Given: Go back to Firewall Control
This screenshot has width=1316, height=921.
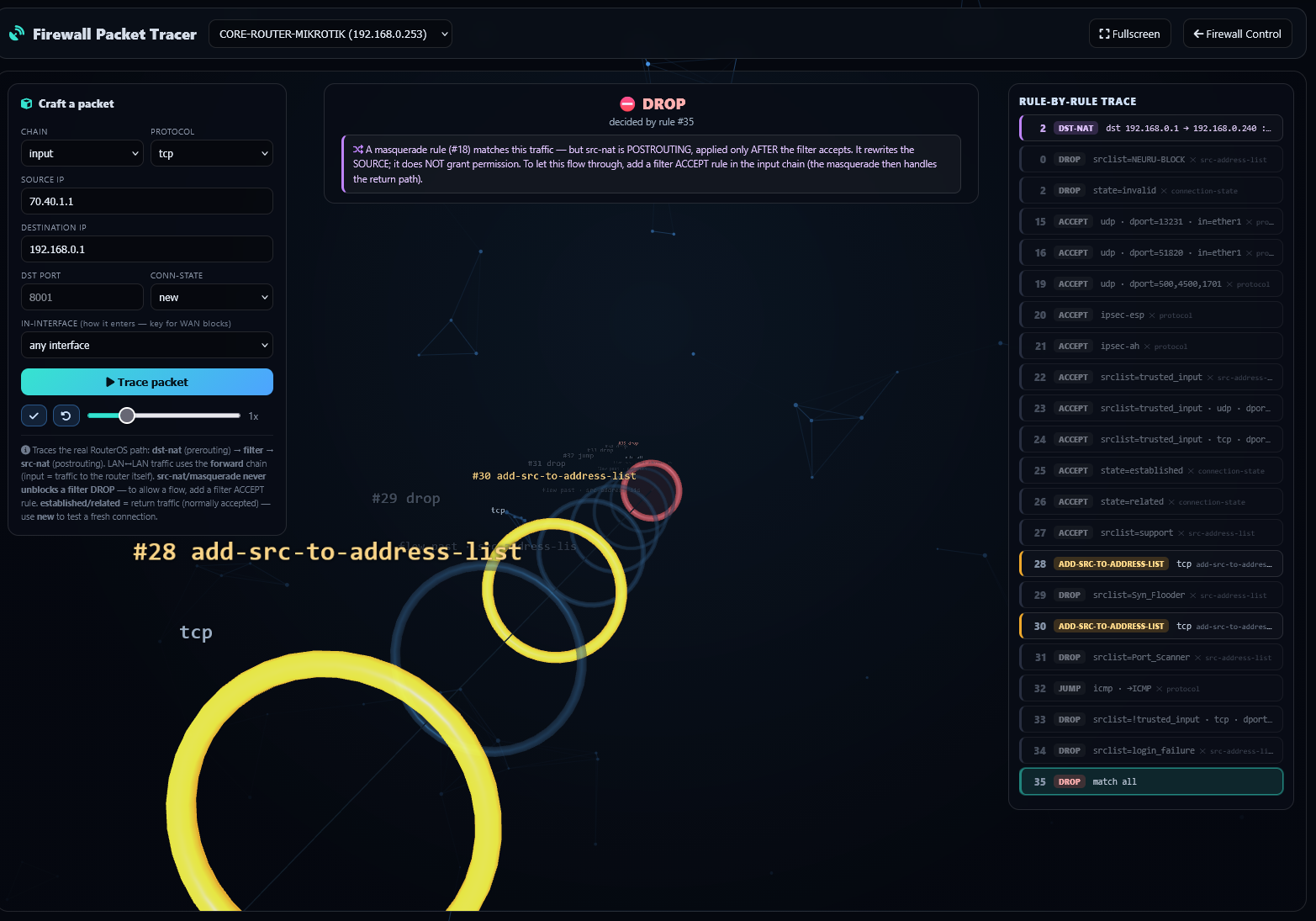Looking at the screenshot, I should point(1237,34).
